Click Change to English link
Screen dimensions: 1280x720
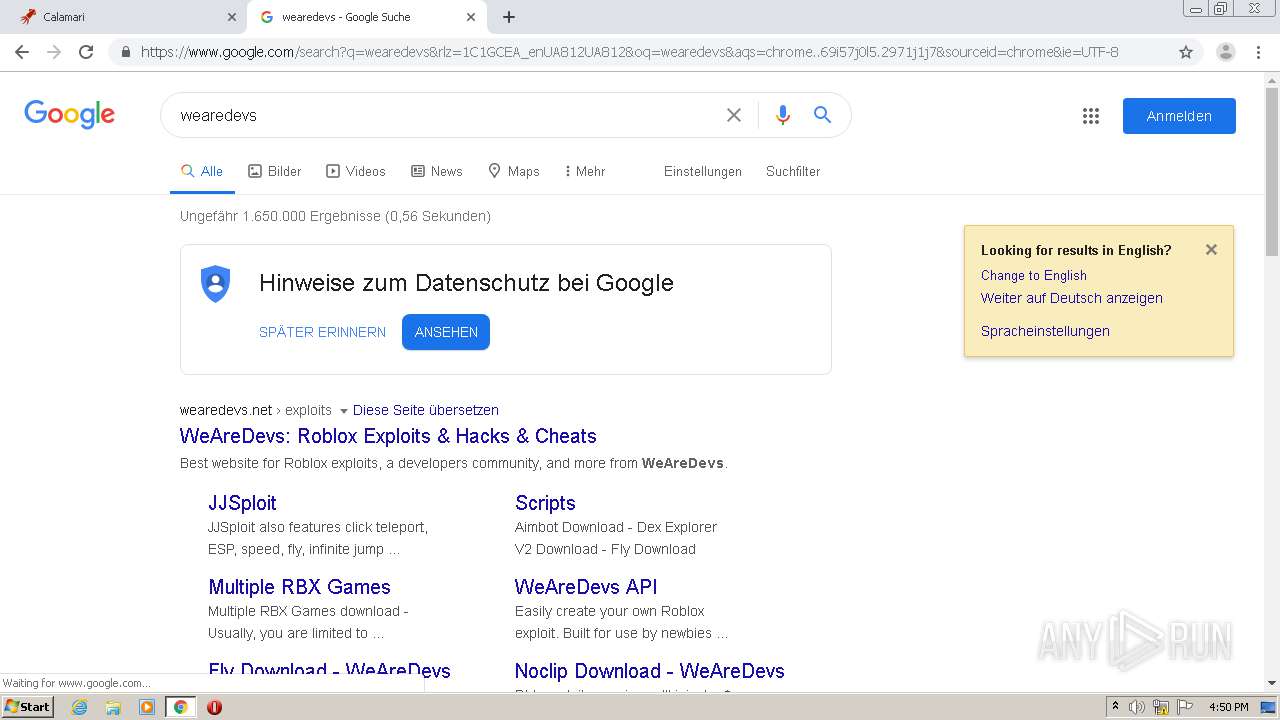coord(1034,276)
